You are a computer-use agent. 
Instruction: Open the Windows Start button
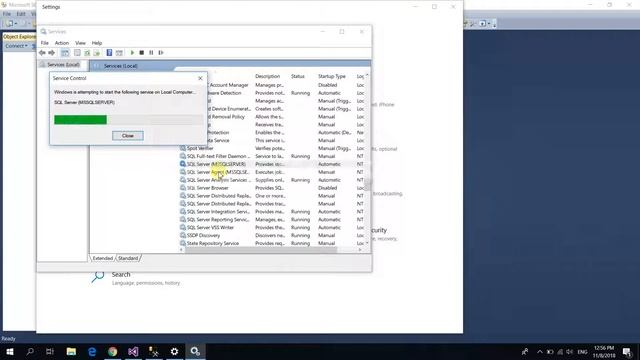pyautogui.click(x=10, y=351)
